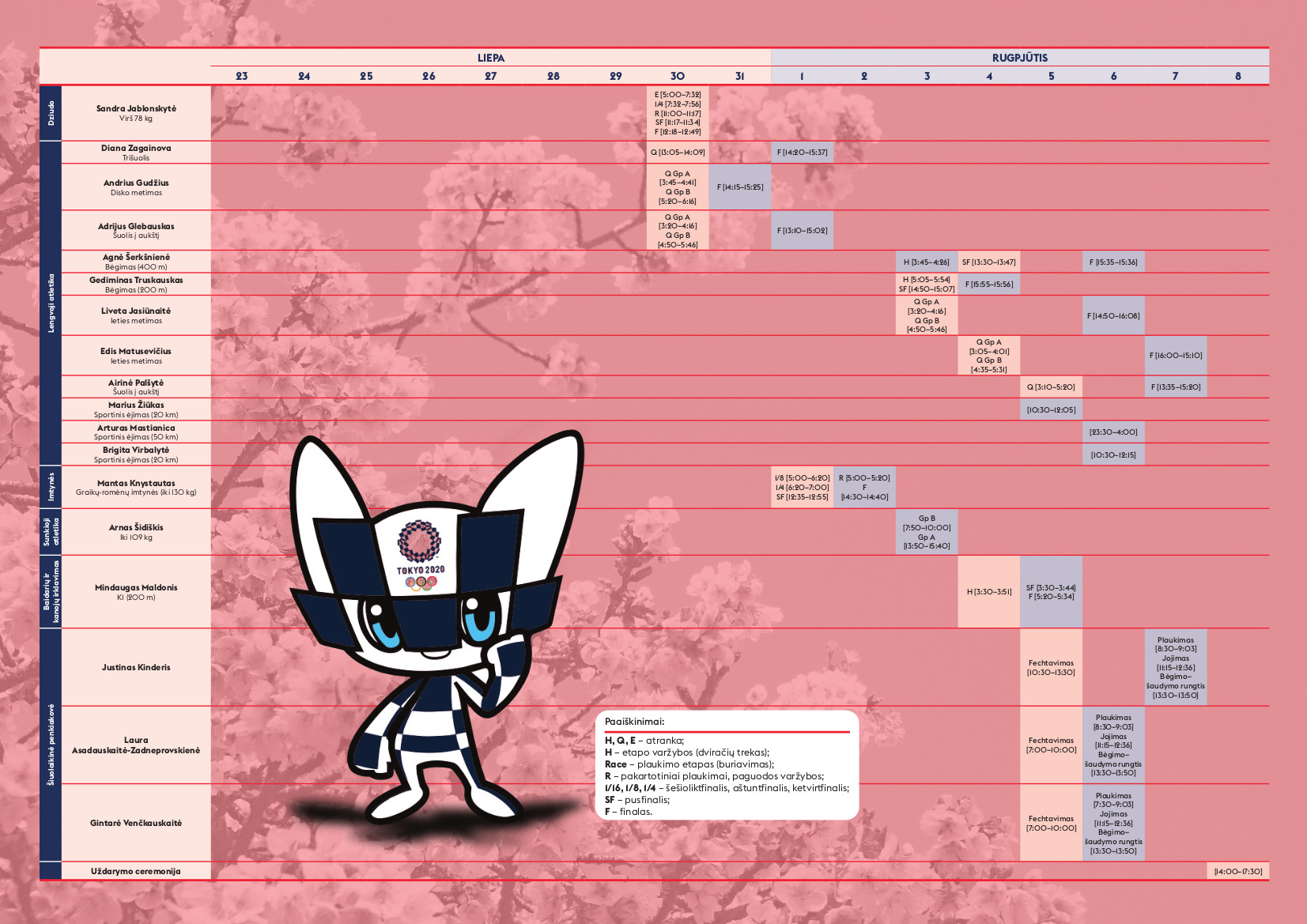Select Mantas Knystautas wrestling row label
The image size is (1307, 924).
136,487
